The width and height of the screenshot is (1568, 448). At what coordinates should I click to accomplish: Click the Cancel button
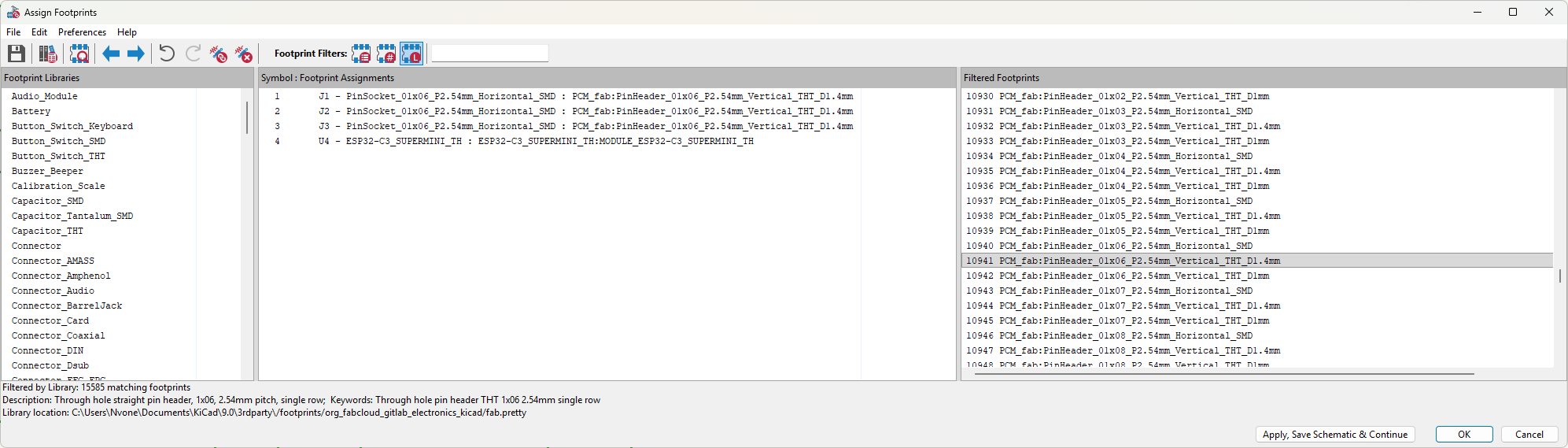pos(1529,435)
